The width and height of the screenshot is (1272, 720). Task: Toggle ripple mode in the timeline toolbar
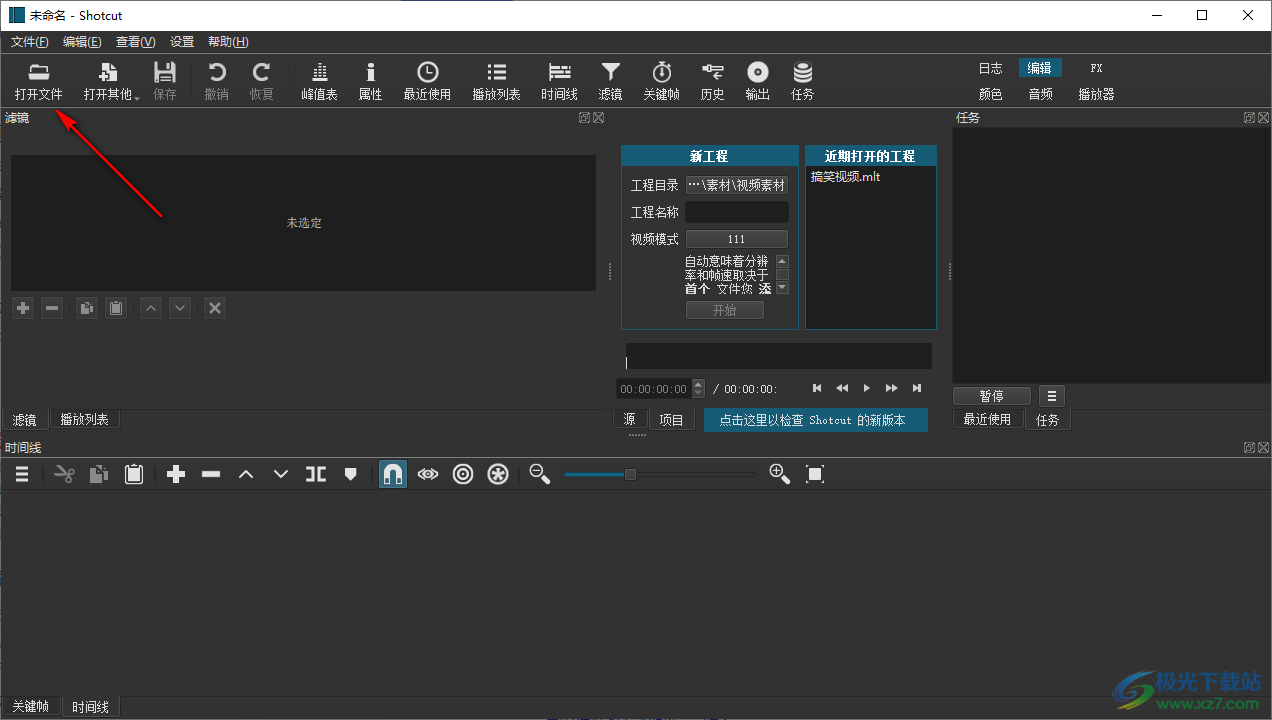pyautogui.click(x=463, y=474)
